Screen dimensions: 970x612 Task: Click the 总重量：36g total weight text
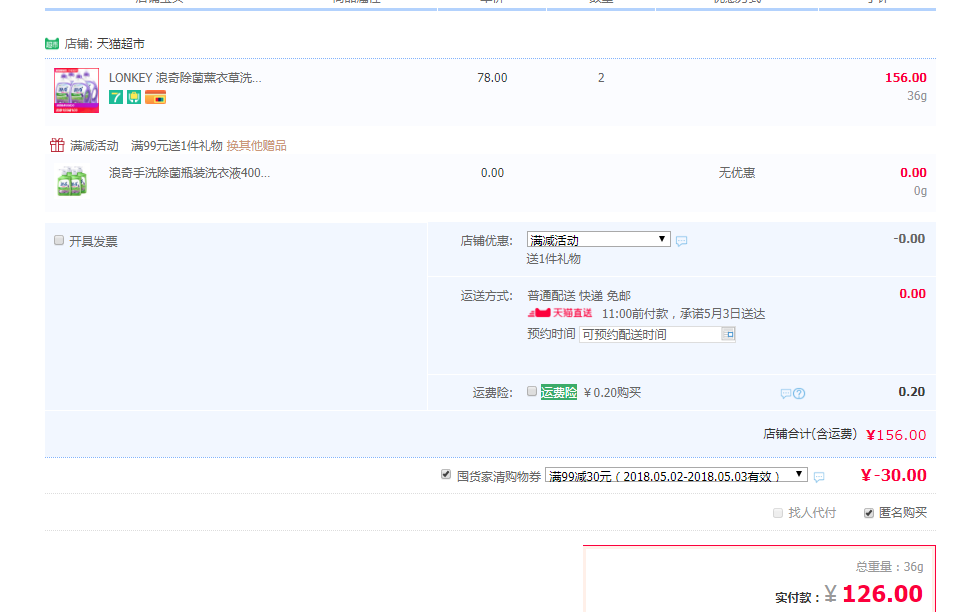point(890,567)
